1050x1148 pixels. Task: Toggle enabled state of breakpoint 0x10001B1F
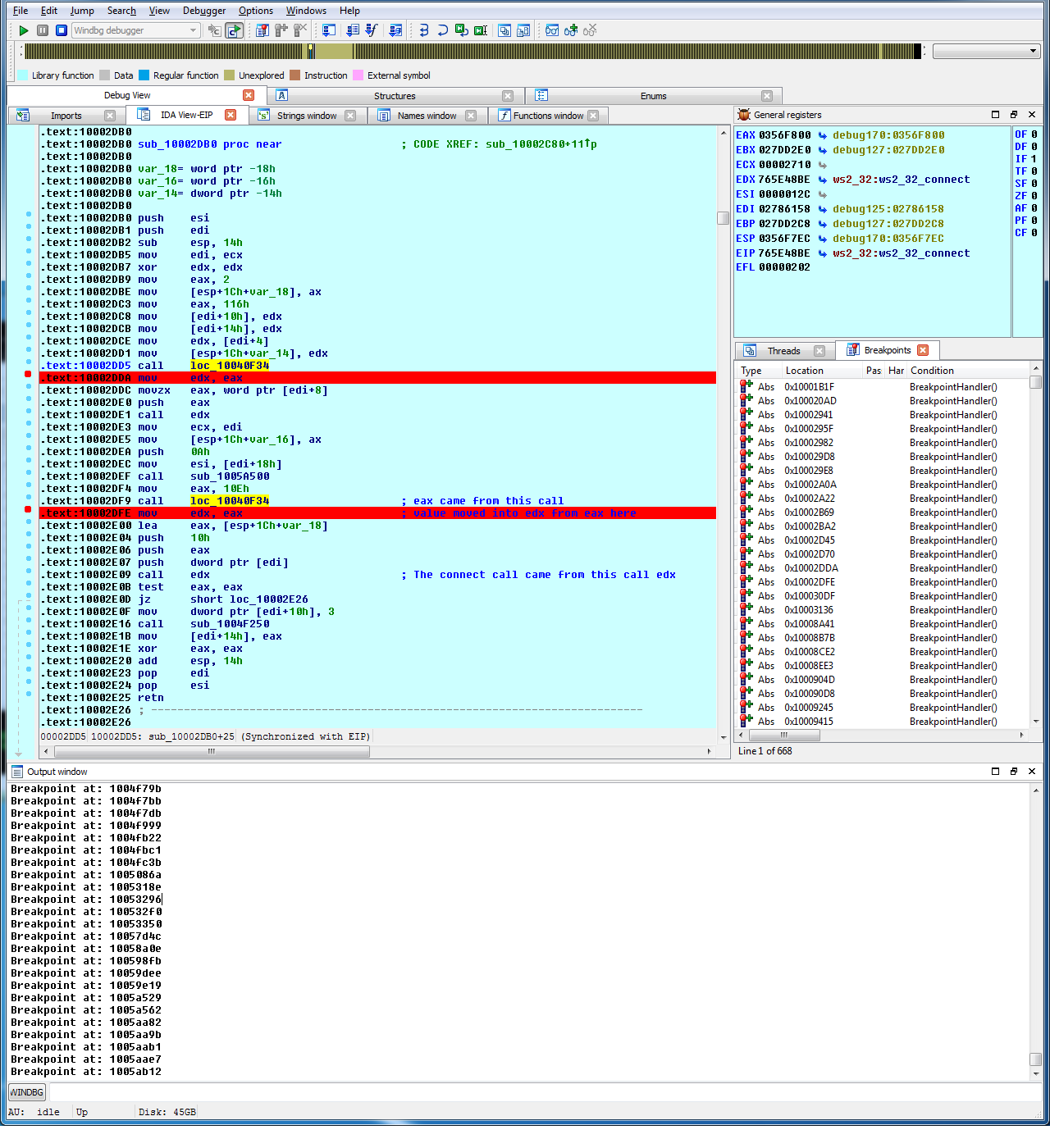tap(744, 386)
